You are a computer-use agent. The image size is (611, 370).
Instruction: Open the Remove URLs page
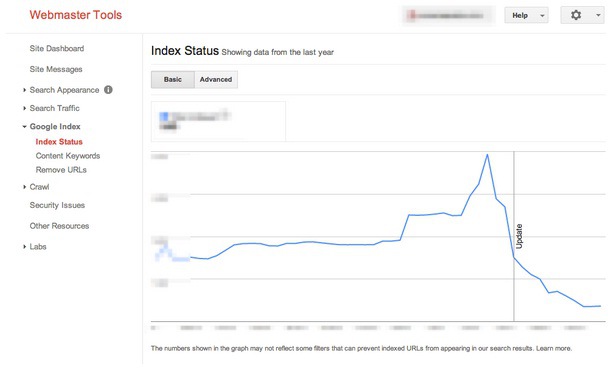coord(61,170)
